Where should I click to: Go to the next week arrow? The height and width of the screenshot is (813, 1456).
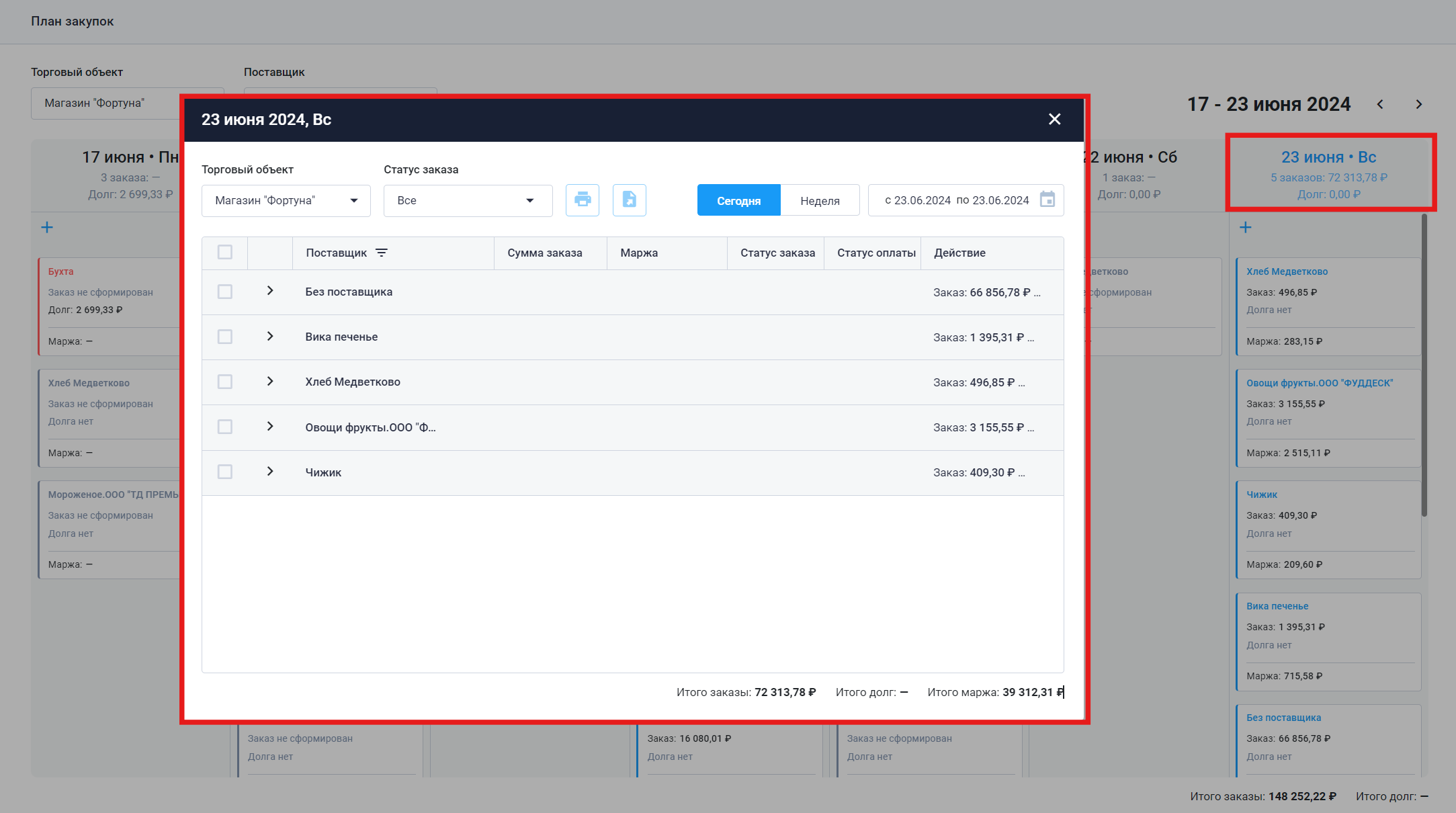1419,104
